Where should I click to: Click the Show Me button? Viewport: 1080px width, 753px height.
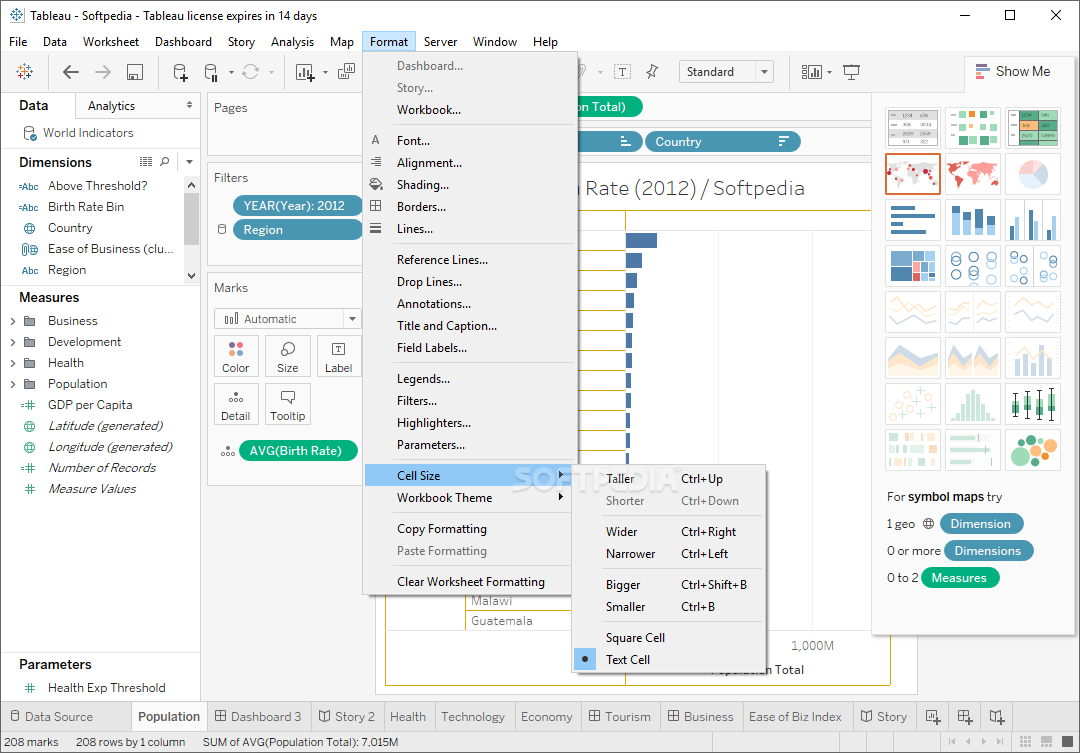1013,72
